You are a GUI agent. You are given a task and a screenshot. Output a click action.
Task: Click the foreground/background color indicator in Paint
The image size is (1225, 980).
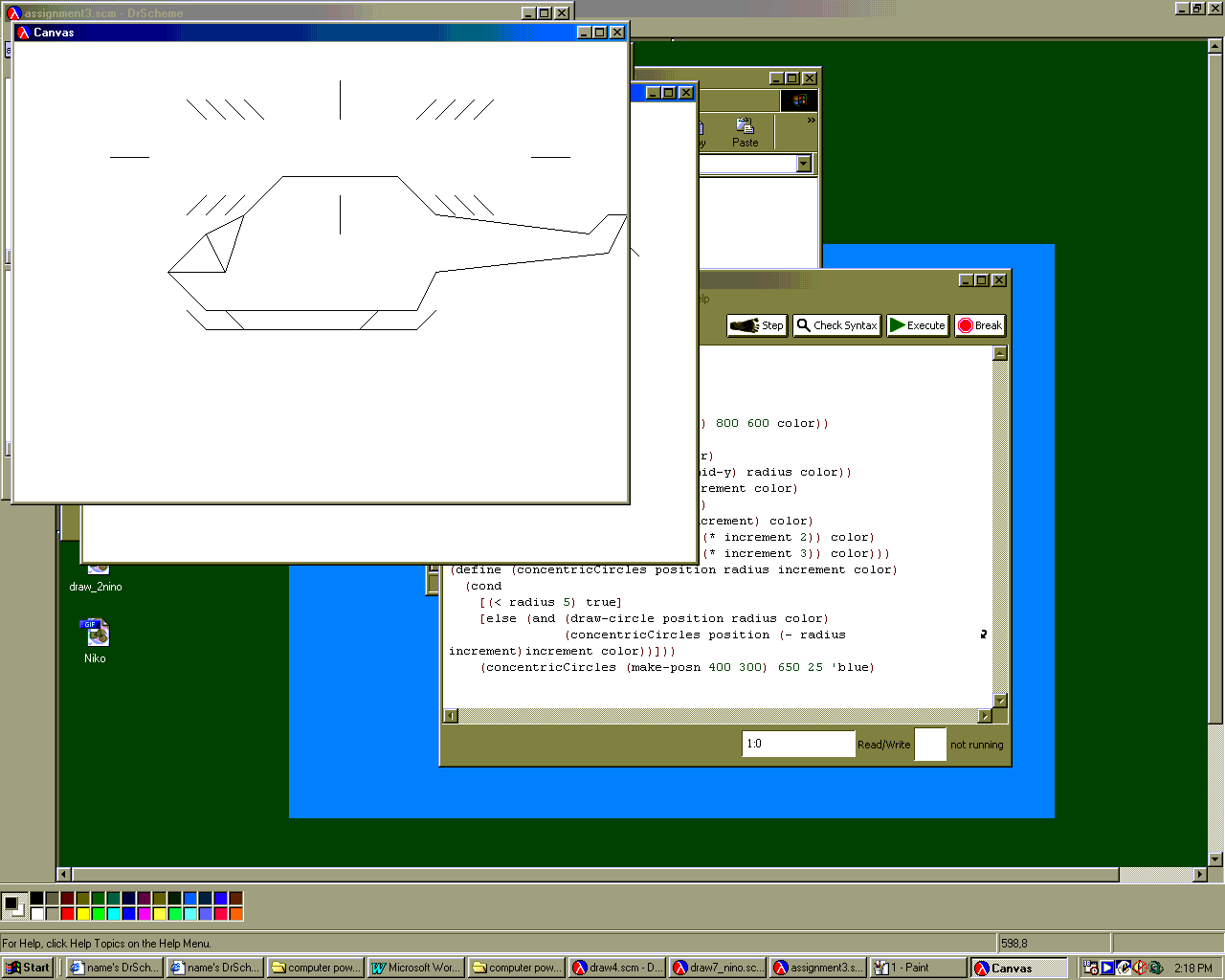click(14, 905)
